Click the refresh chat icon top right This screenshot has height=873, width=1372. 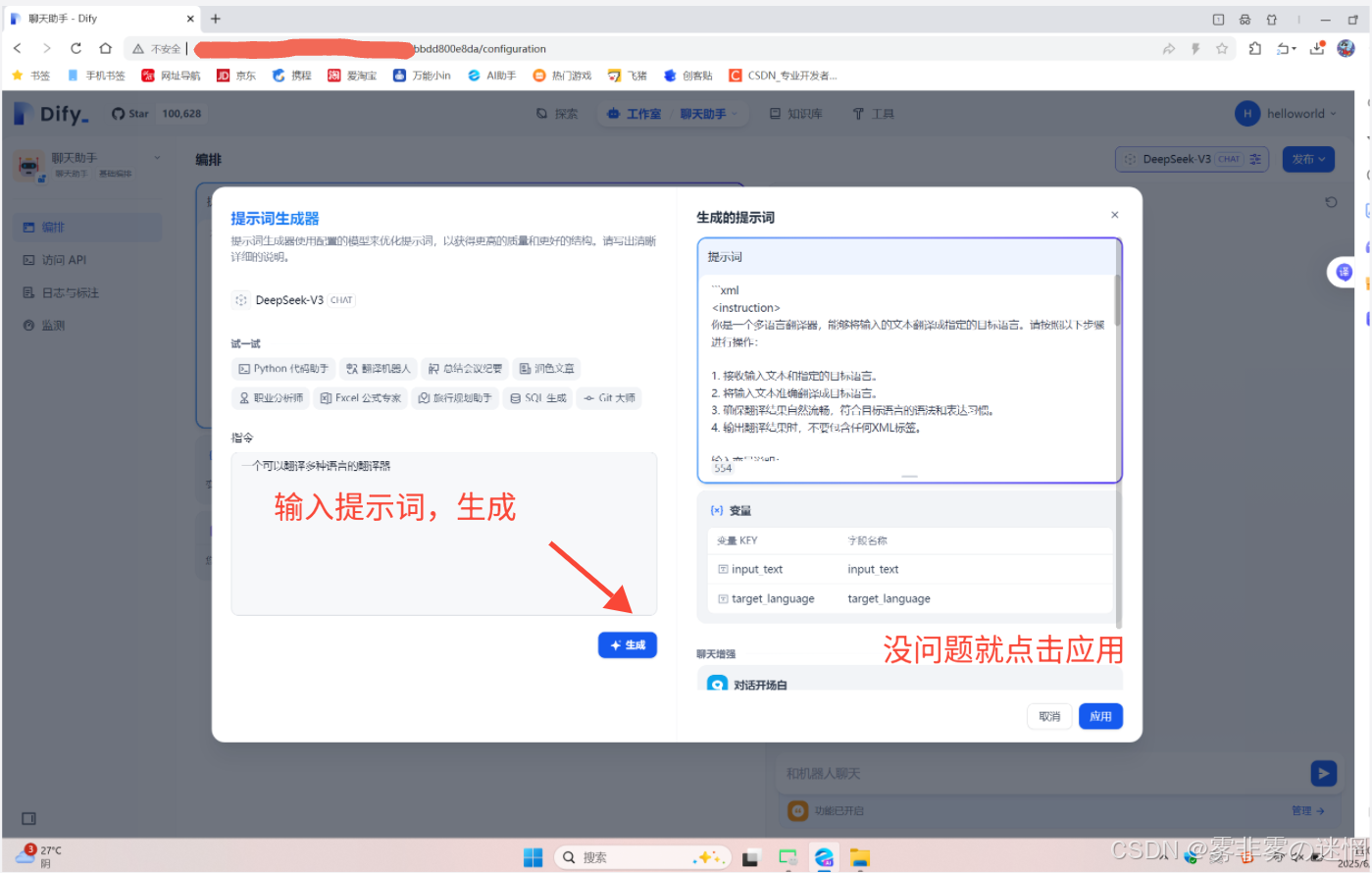pos(1331,202)
